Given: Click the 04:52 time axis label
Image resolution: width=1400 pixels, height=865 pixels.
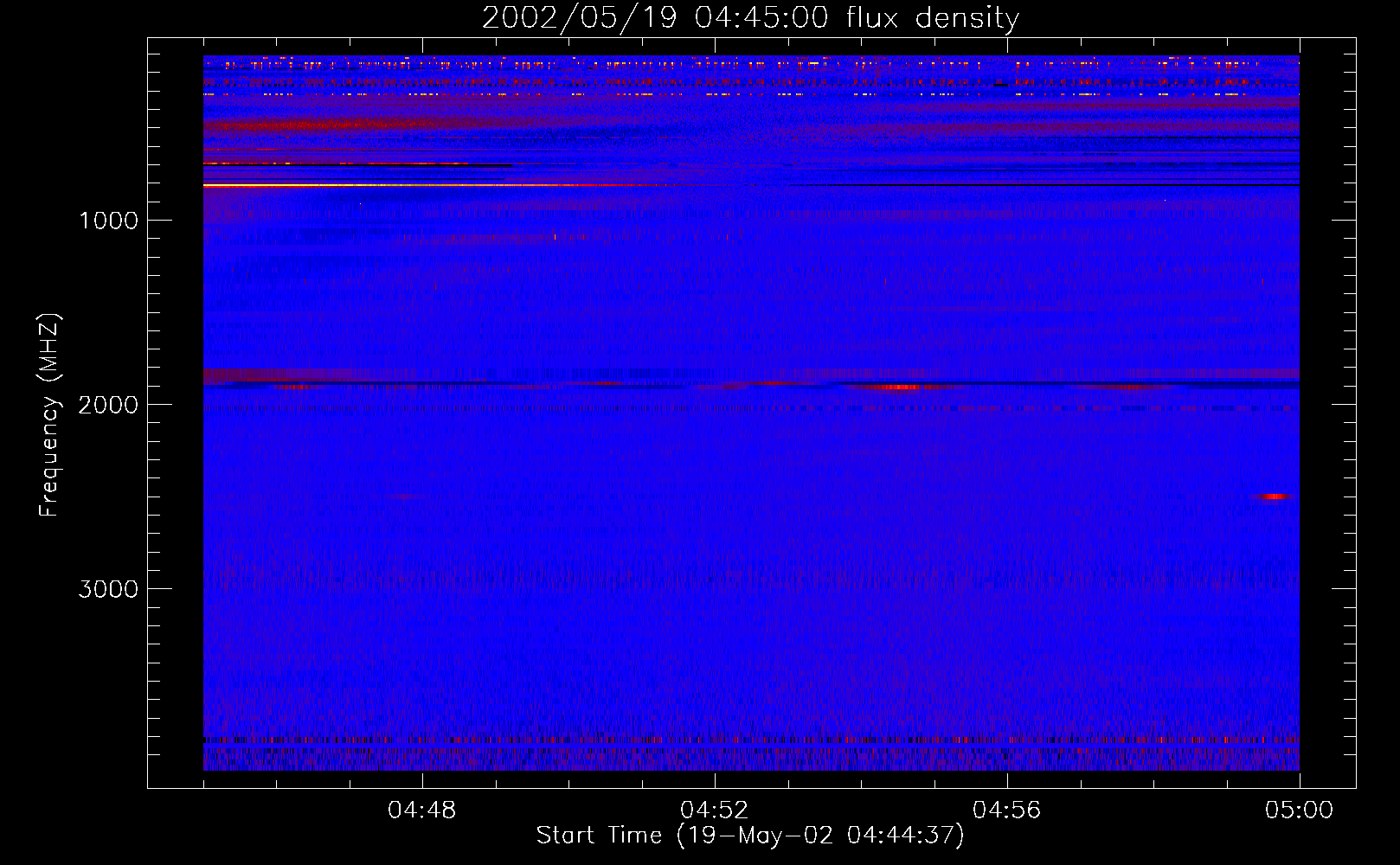Looking at the screenshot, I should click(x=715, y=810).
